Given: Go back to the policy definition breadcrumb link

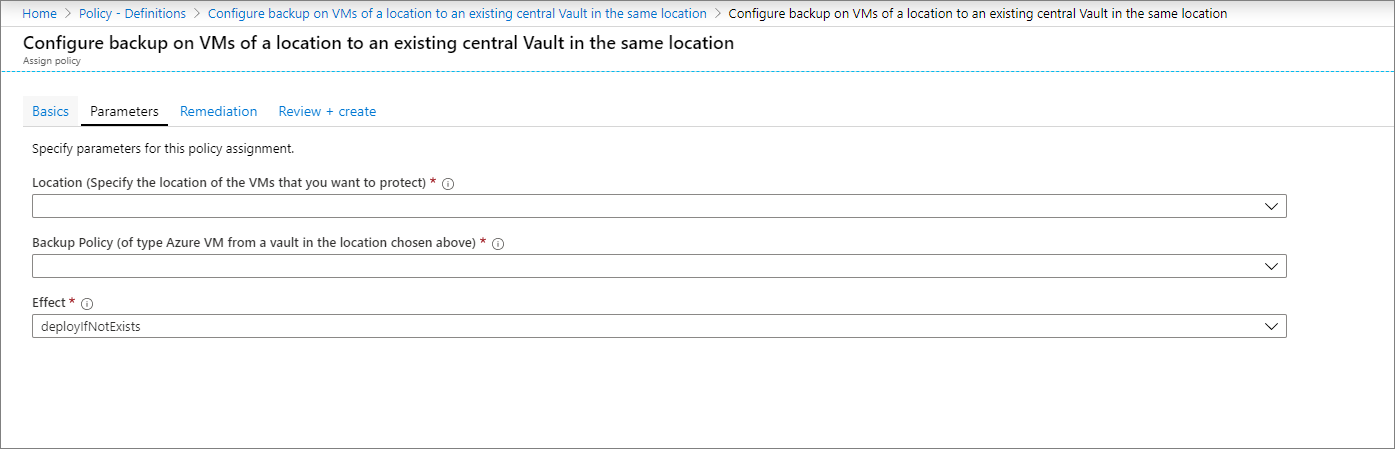Looking at the screenshot, I should [x=457, y=13].
